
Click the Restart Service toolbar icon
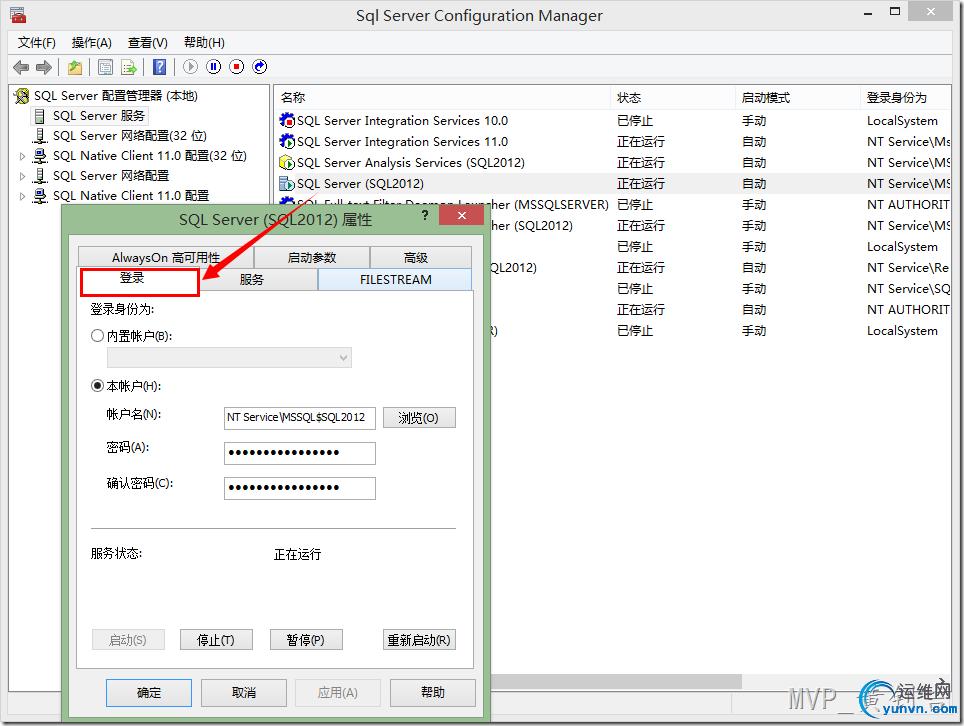coord(260,67)
